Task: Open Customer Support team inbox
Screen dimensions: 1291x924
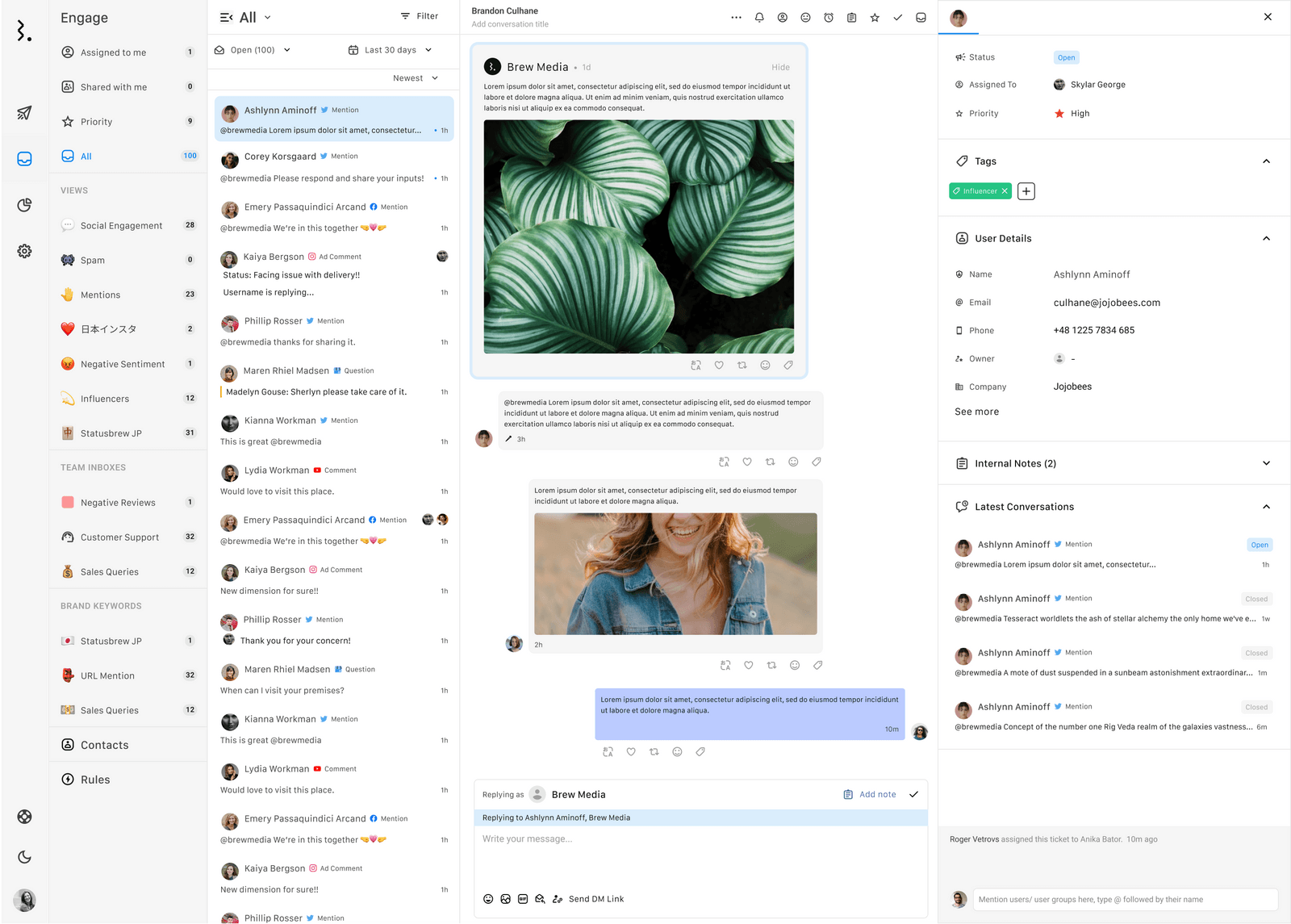Action: click(119, 537)
